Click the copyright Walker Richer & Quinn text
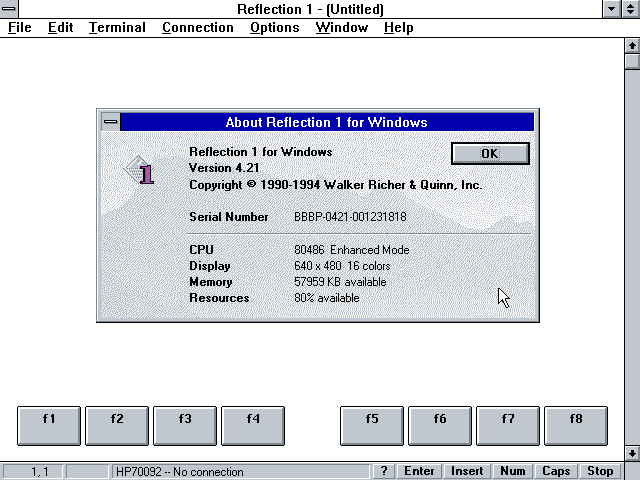Screen dimensions: 640x480 336,185
